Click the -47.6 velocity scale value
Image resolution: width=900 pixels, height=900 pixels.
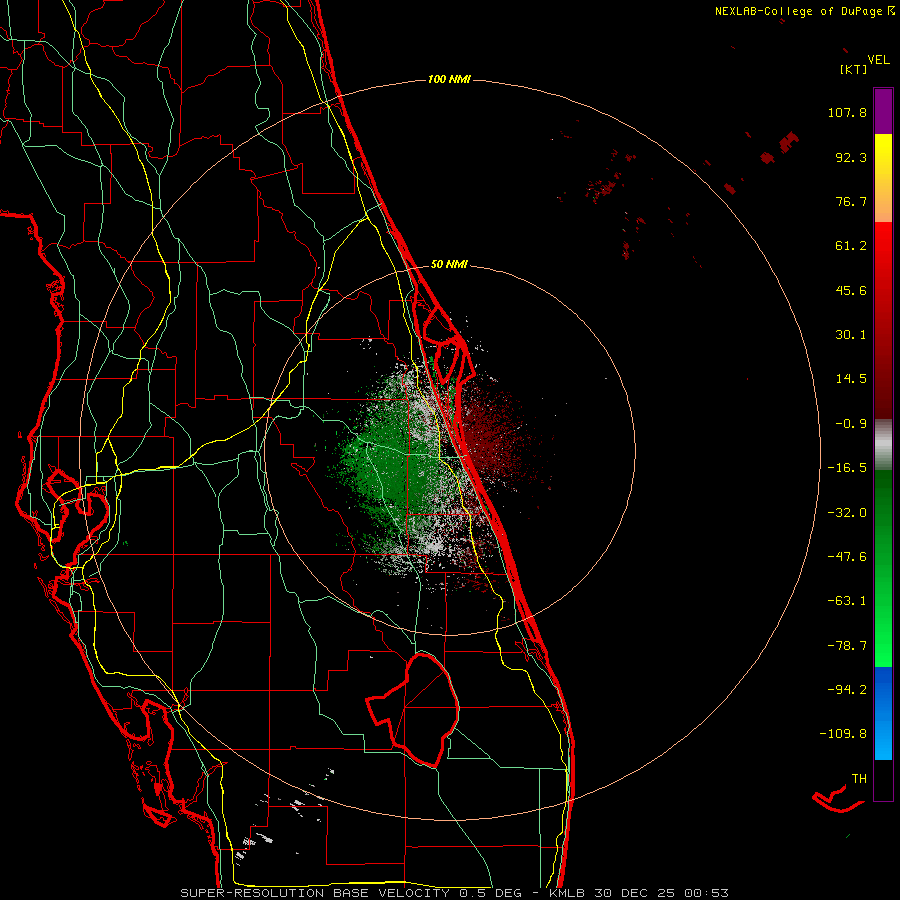click(847, 557)
